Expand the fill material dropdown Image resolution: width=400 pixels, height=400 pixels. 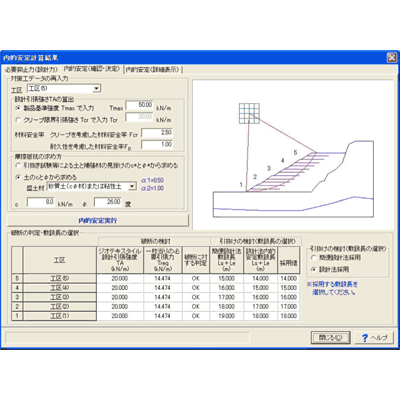click(132, 187)
